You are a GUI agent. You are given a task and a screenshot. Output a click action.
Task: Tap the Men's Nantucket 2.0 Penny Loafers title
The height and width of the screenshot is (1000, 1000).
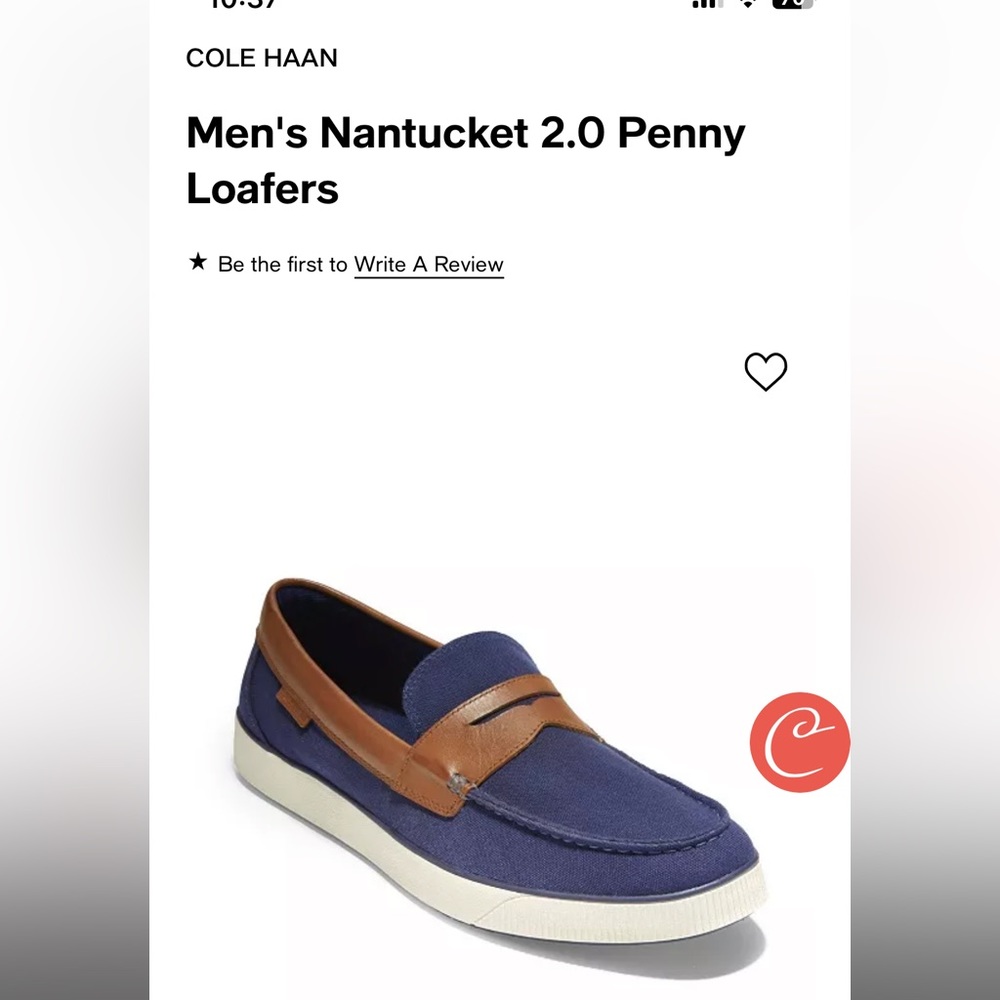coord(464,158)
